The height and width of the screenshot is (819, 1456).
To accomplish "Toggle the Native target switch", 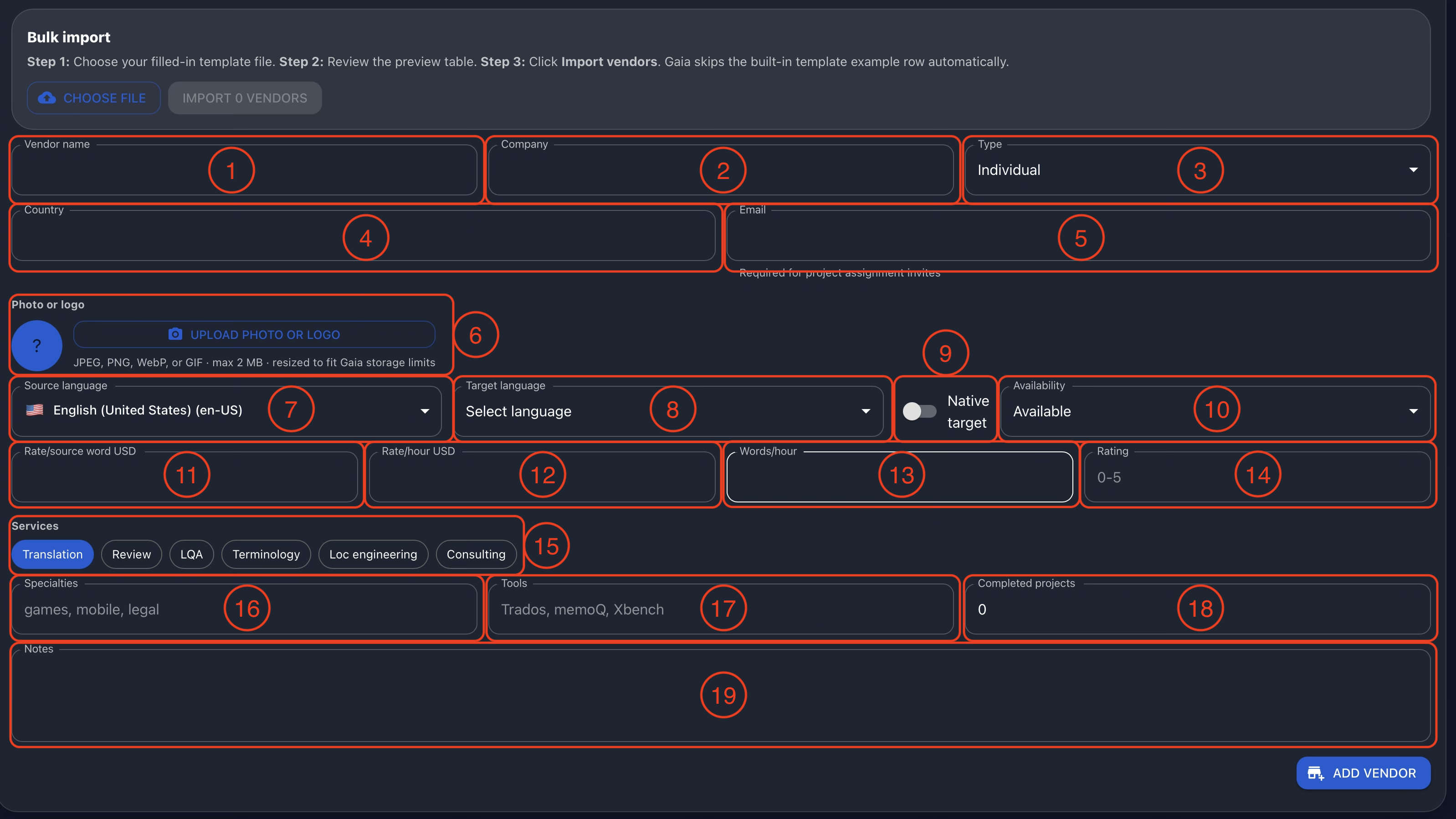I will pyautogui.click(x=919, y=411).
